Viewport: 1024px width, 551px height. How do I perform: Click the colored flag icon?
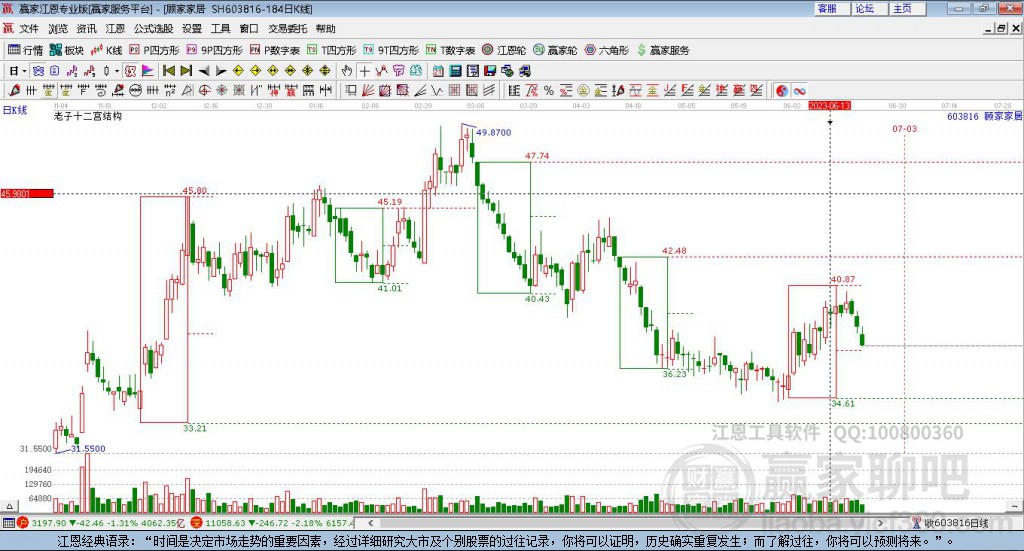tap(148, 71)
